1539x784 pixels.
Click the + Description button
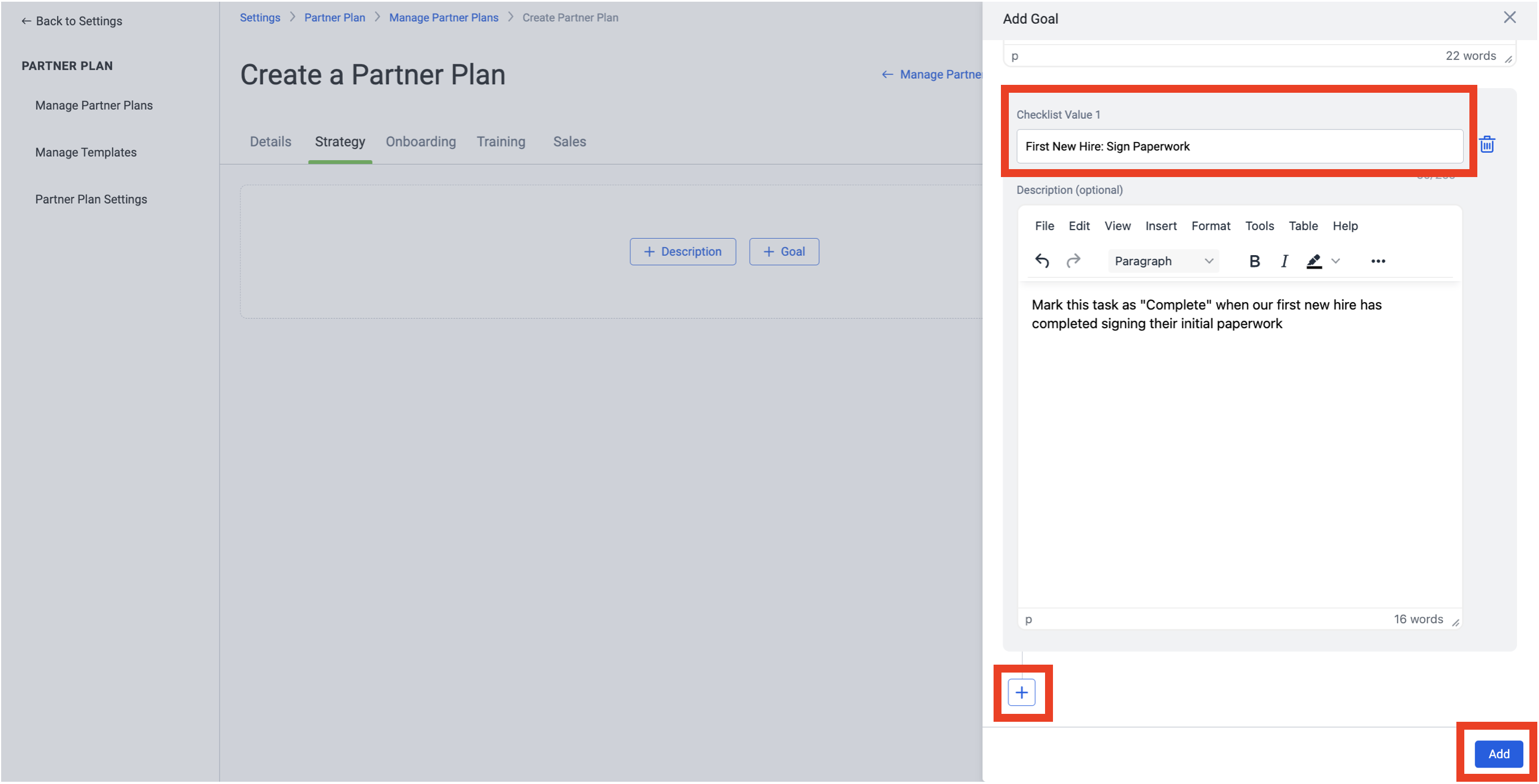pyautogui.click(x=682, y=251)
